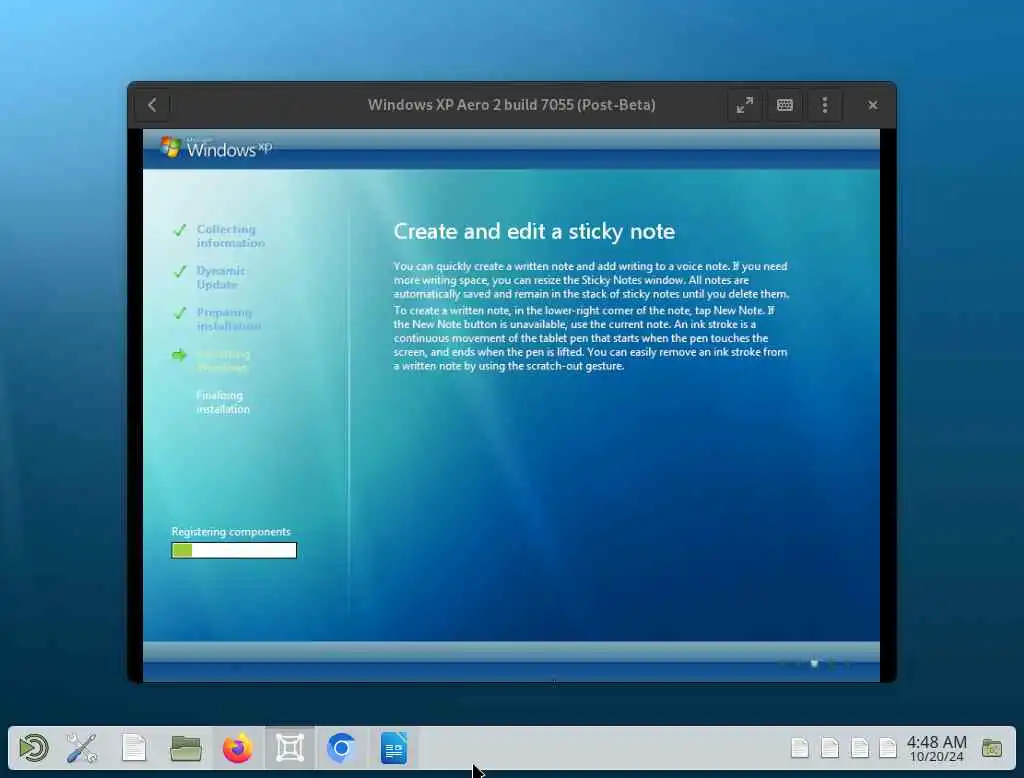This screenshot has height=778, width=1024.
Task: Enter fullscreen mode for the virtual machine
Action: (x=744, y=105)
